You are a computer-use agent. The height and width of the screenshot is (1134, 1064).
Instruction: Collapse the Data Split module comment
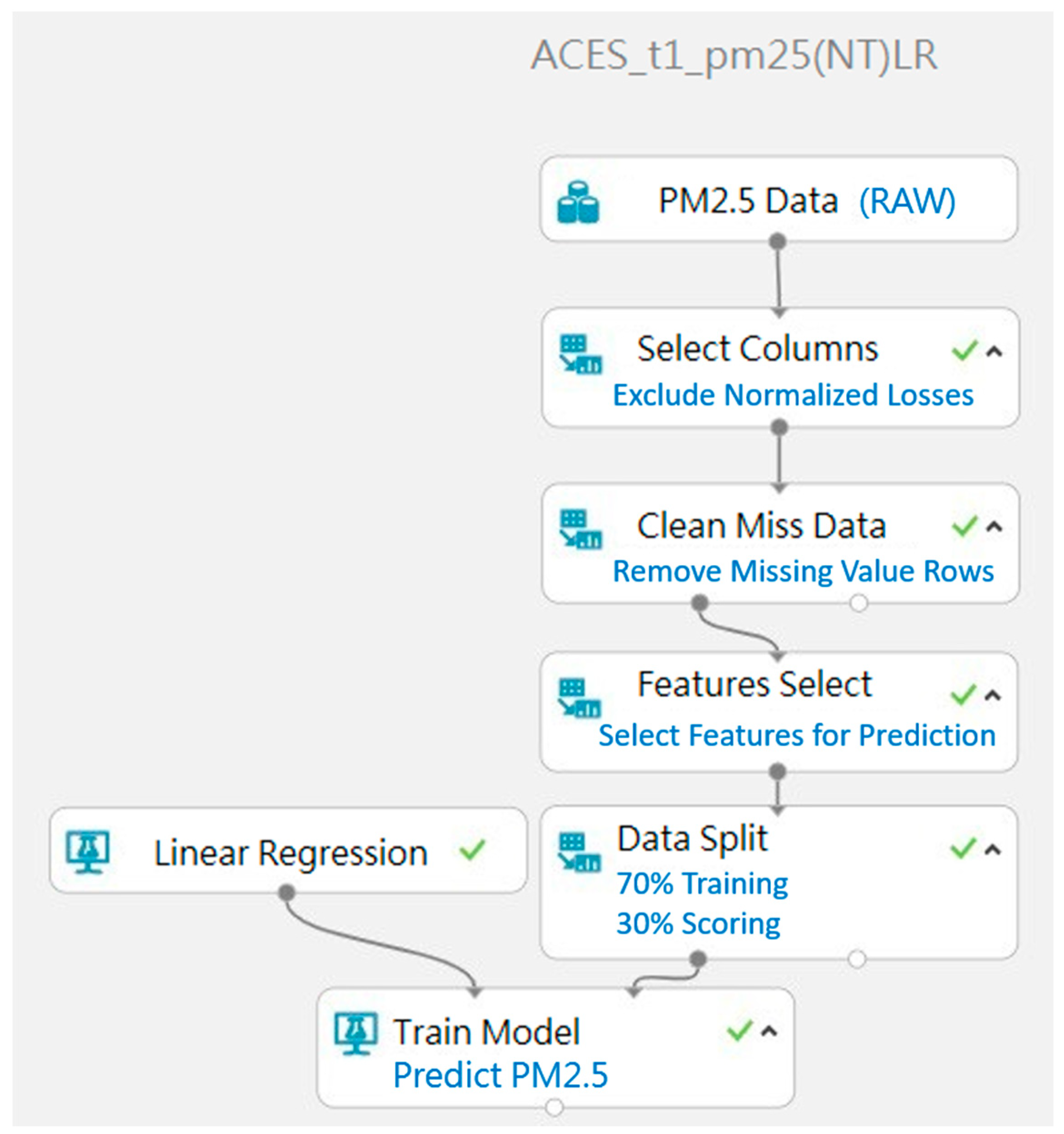coord(993,850)
